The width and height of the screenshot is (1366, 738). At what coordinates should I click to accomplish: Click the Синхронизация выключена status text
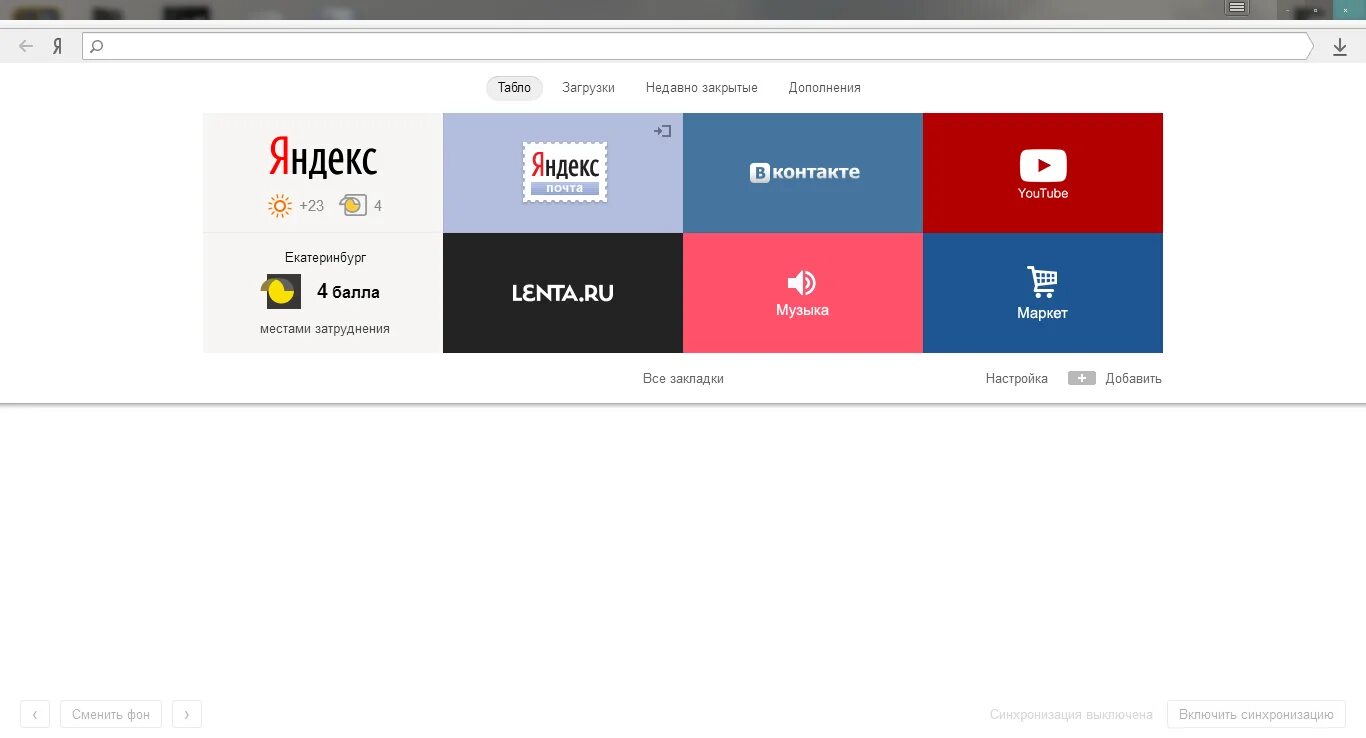[x=1071, y=715]
